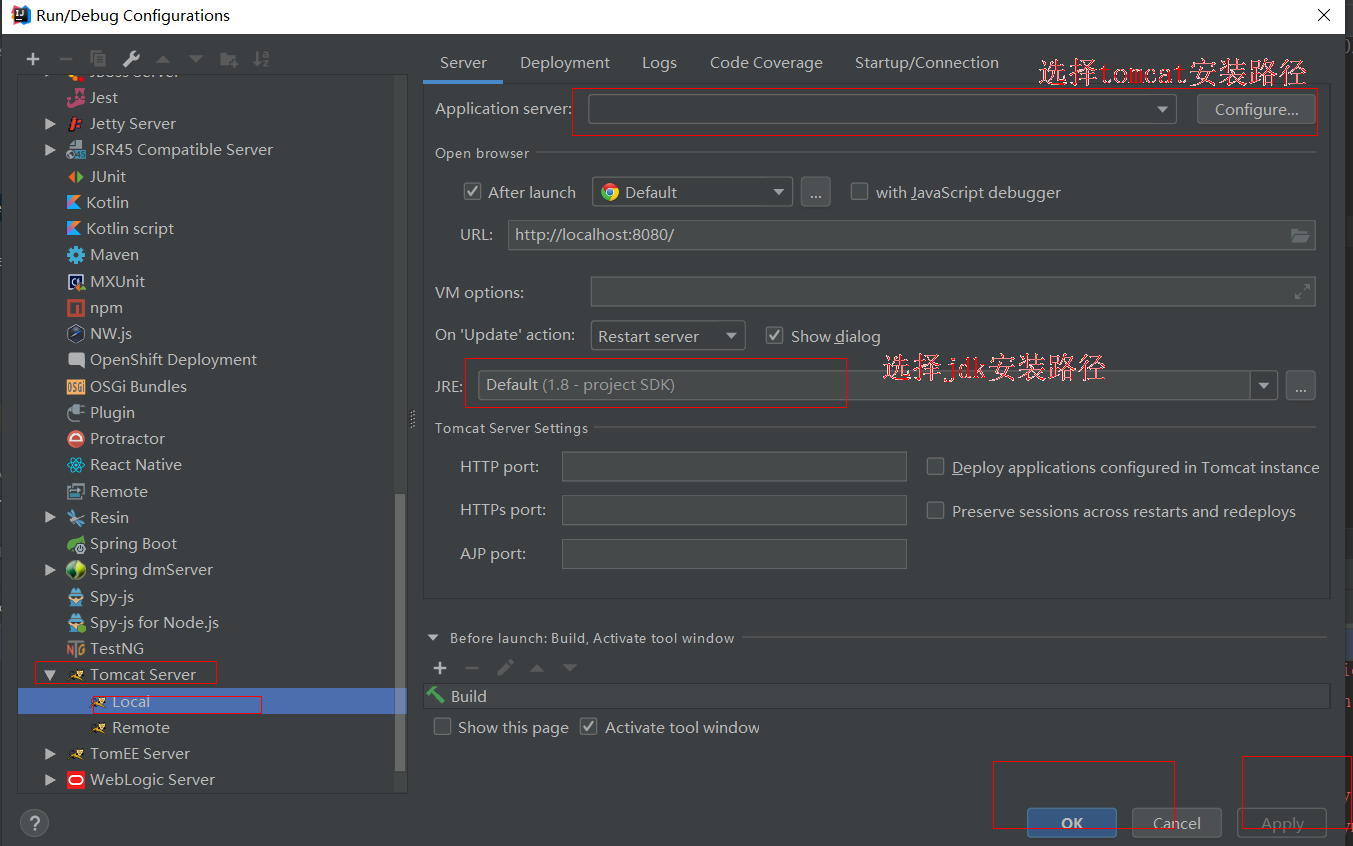This screenshot has height=846, width=1353.
Task: Switch to the Logs tab
Action: (x=659, y=62)
